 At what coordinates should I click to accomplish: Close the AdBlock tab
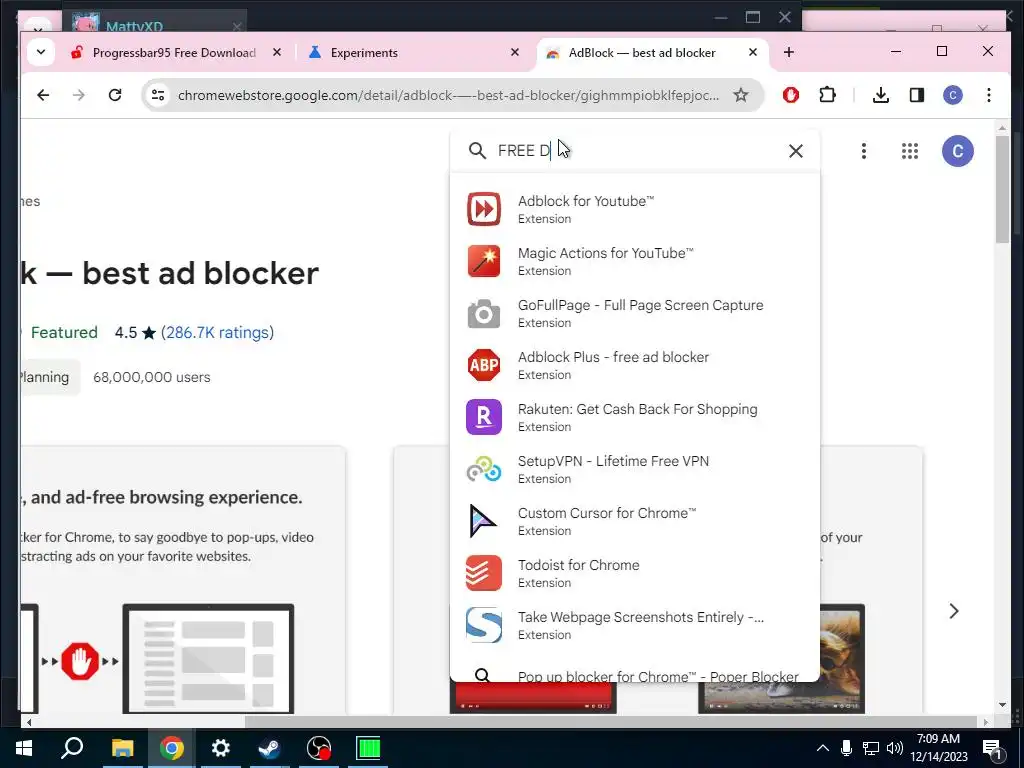pyautogui.click(x=752, y=52)
